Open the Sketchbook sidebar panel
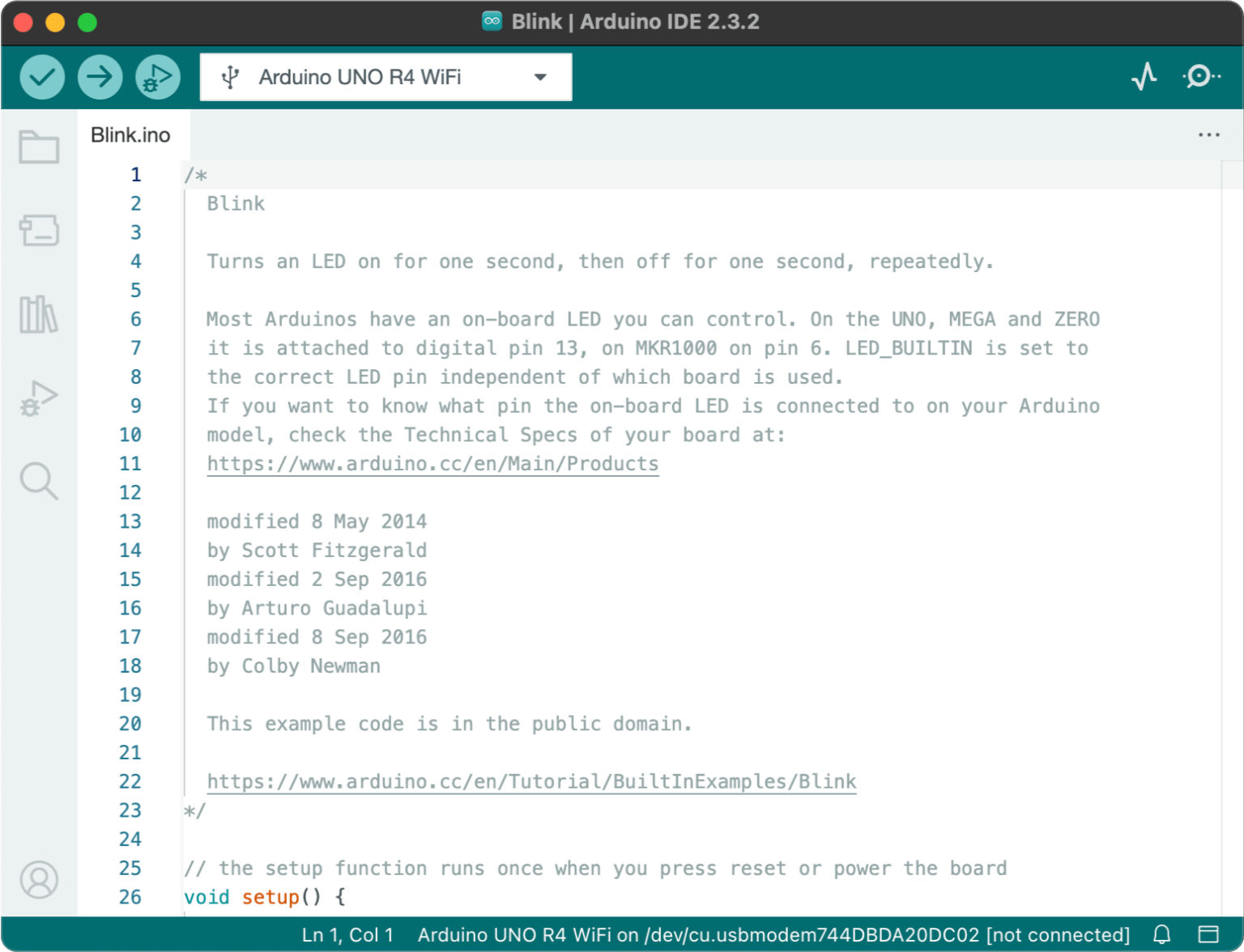The height and width of the screenshot is (952, 1244). 39,147
